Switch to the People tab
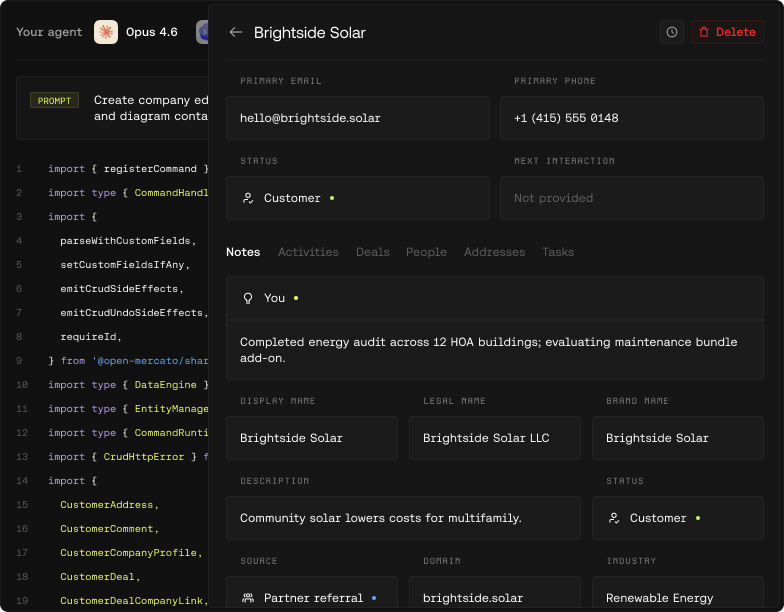Image resolution: width=784 pixels, height=612 pixels. pyautogui.click(x=426, y=252)
